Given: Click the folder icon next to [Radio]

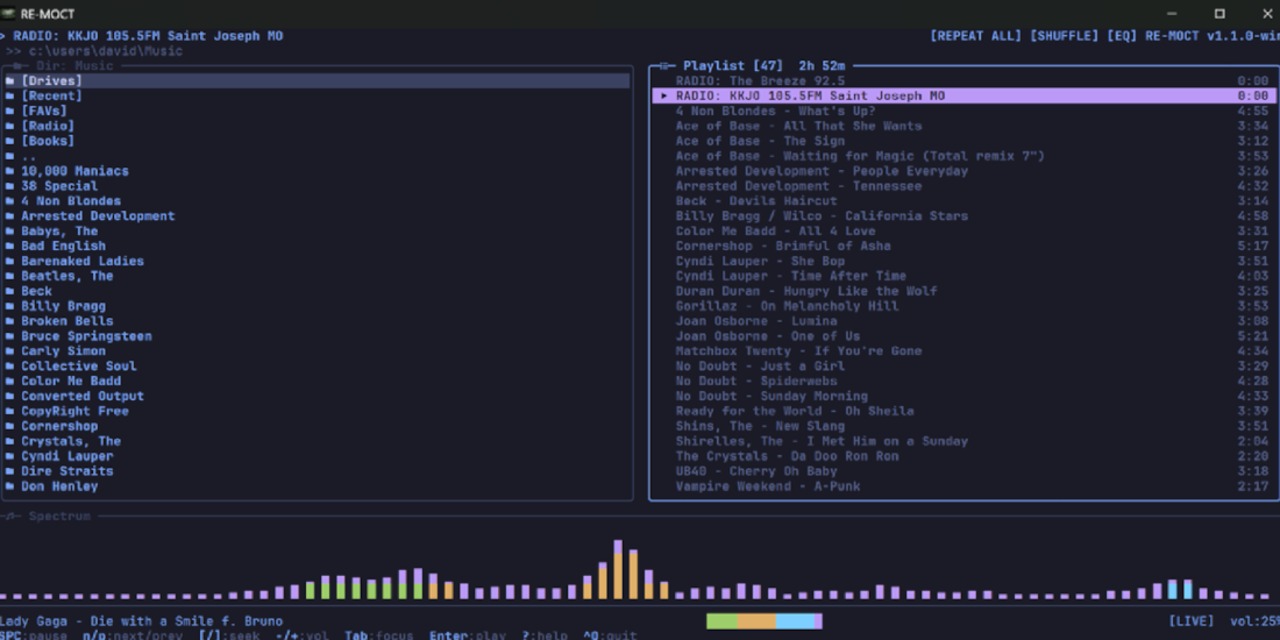Looking at the screenshot, I should tap(9, 126).
